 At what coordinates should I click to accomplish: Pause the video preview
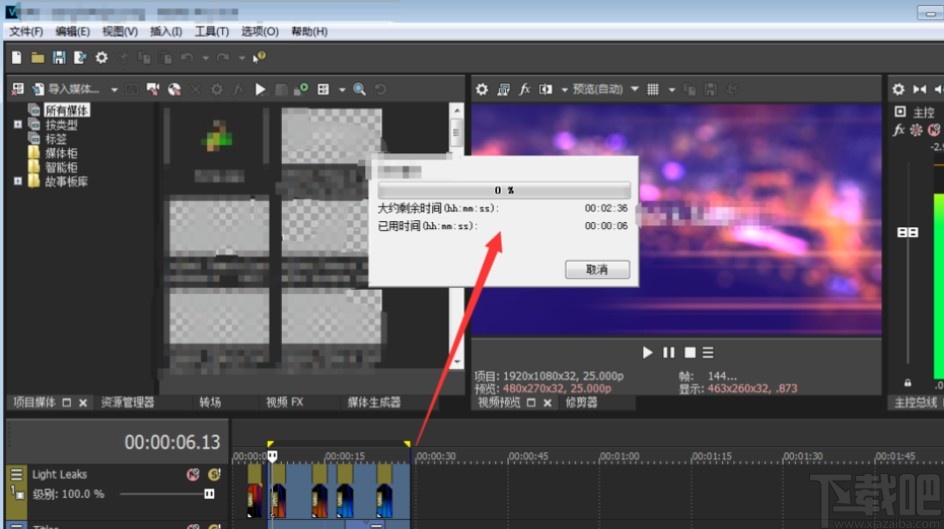tap(669, 353)
